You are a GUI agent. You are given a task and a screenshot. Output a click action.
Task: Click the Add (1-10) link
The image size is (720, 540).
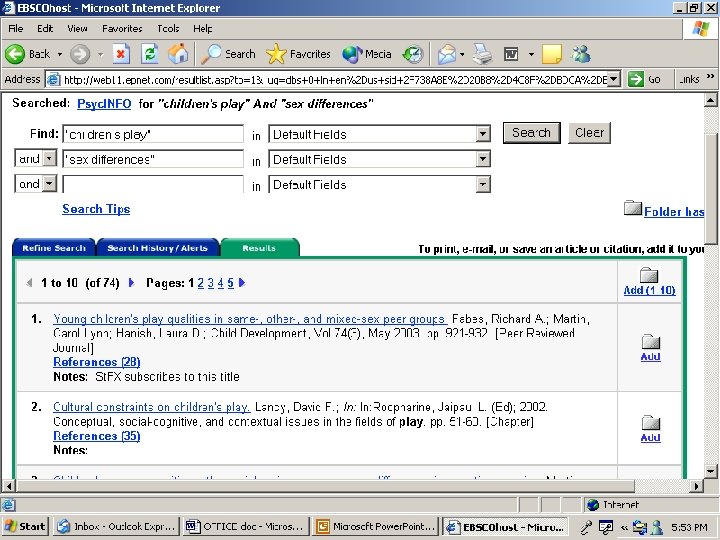(x=649, y=290)
